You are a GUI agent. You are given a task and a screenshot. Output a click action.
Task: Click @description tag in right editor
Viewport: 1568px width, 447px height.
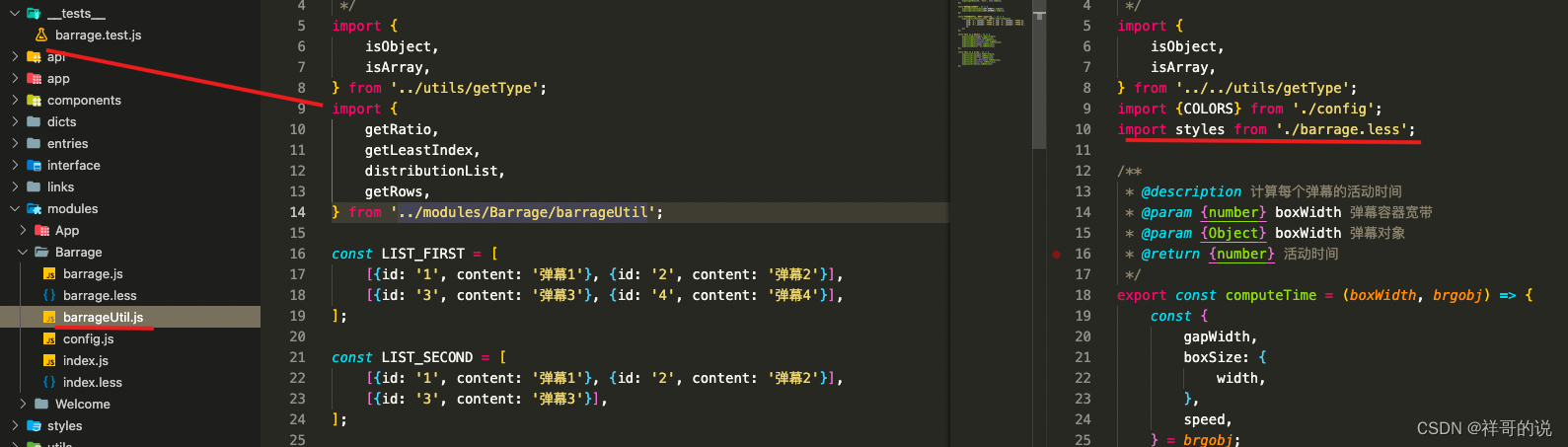tap(1191, 191)
